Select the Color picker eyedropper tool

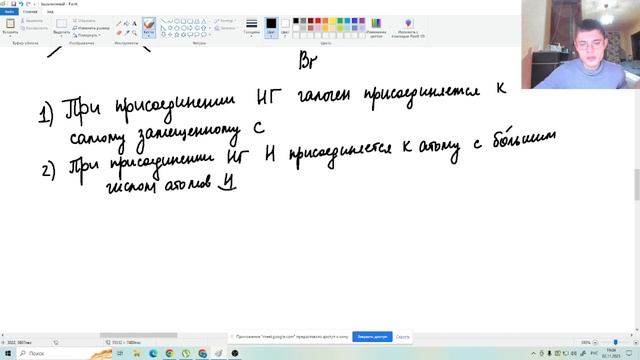click(127, 33)
